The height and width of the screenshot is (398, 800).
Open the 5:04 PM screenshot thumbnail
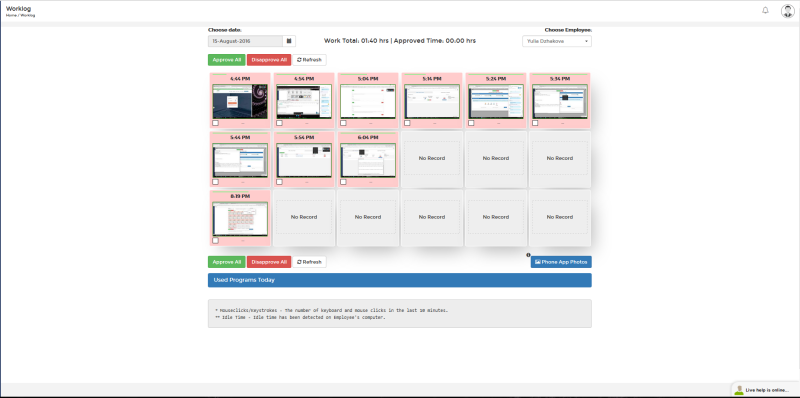(x=368, y=102)
